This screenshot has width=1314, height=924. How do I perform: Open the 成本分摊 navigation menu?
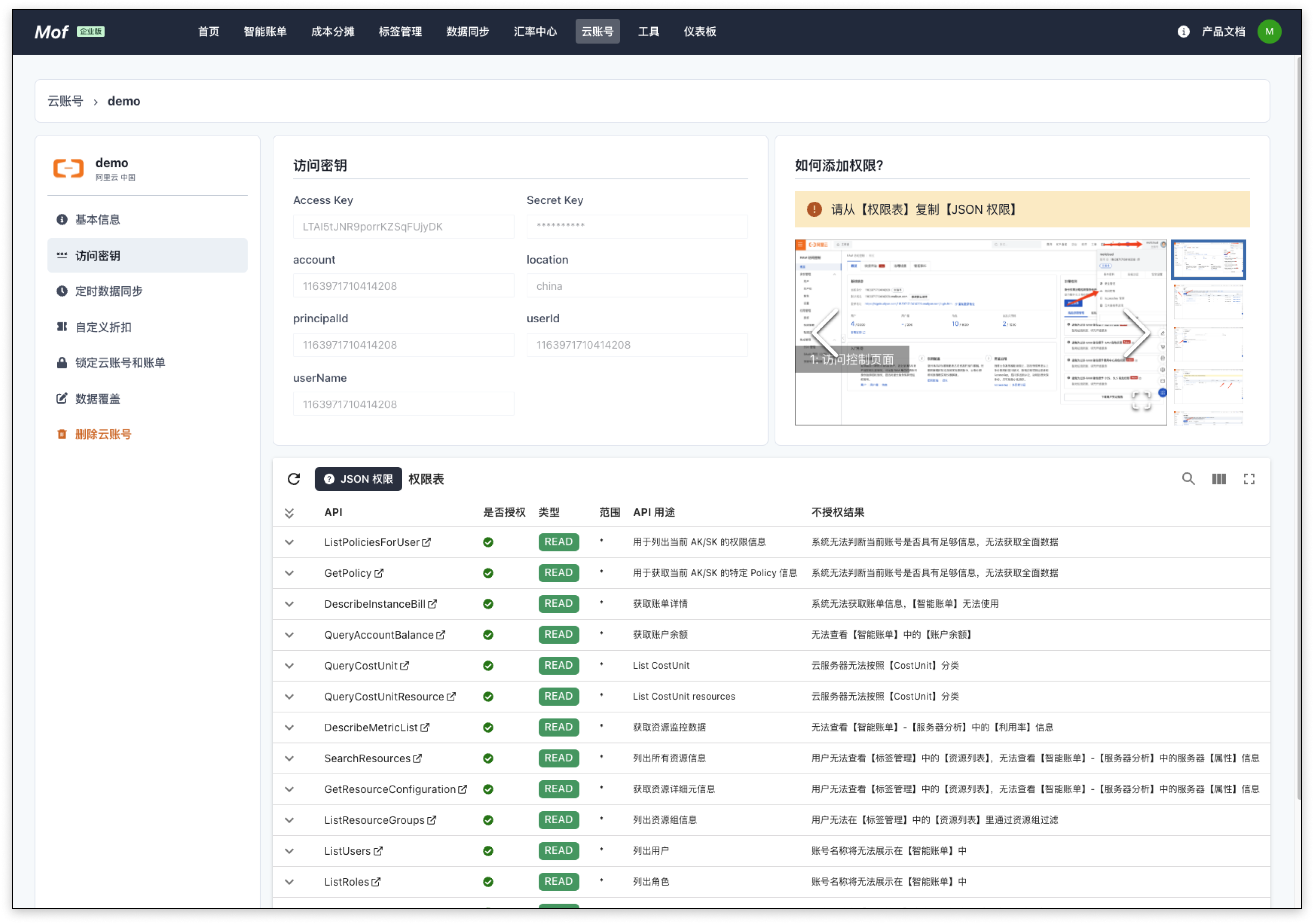click(x=333, y=31)
